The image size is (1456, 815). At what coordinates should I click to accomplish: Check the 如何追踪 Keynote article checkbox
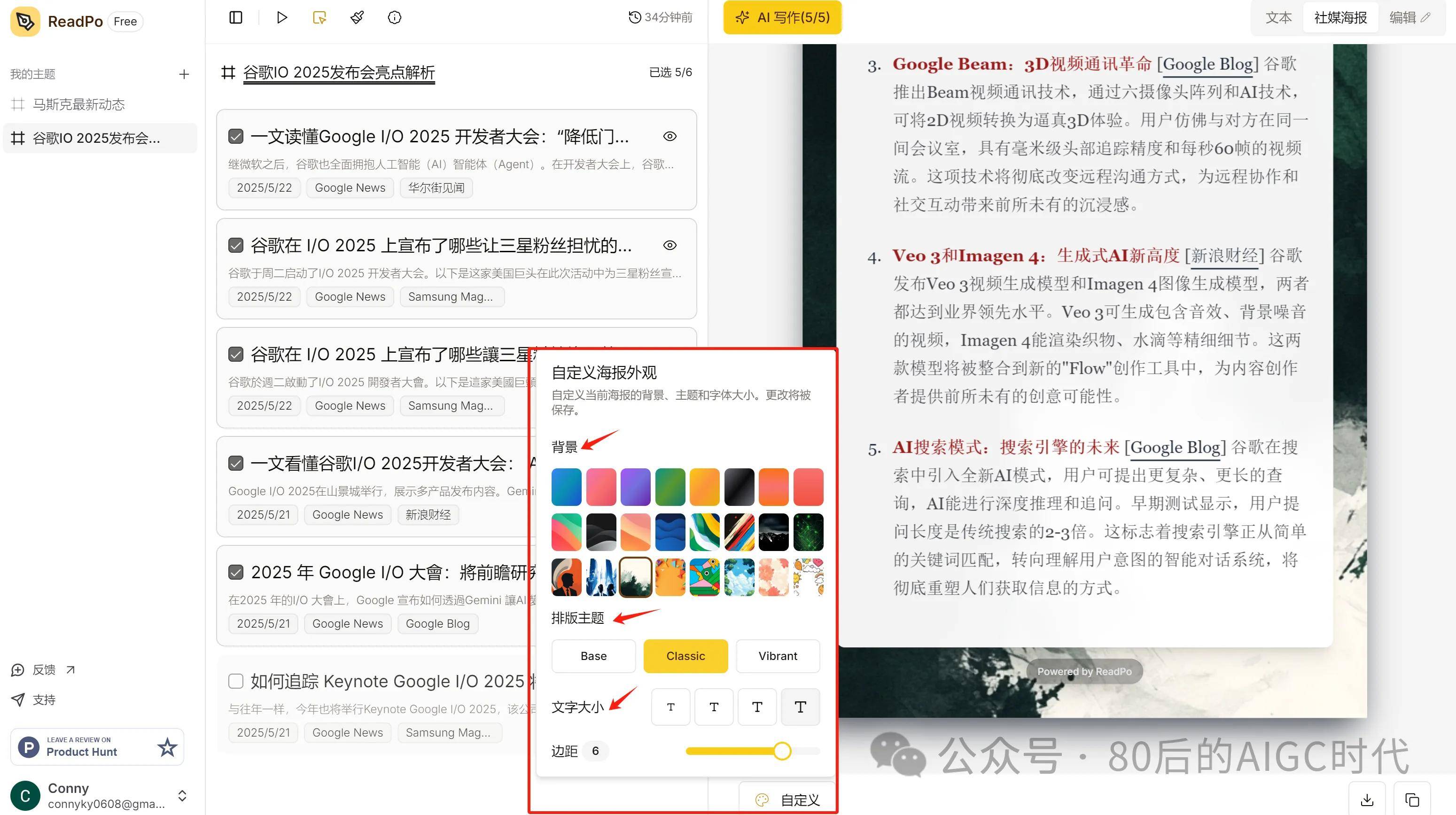[x=236, y=681]
